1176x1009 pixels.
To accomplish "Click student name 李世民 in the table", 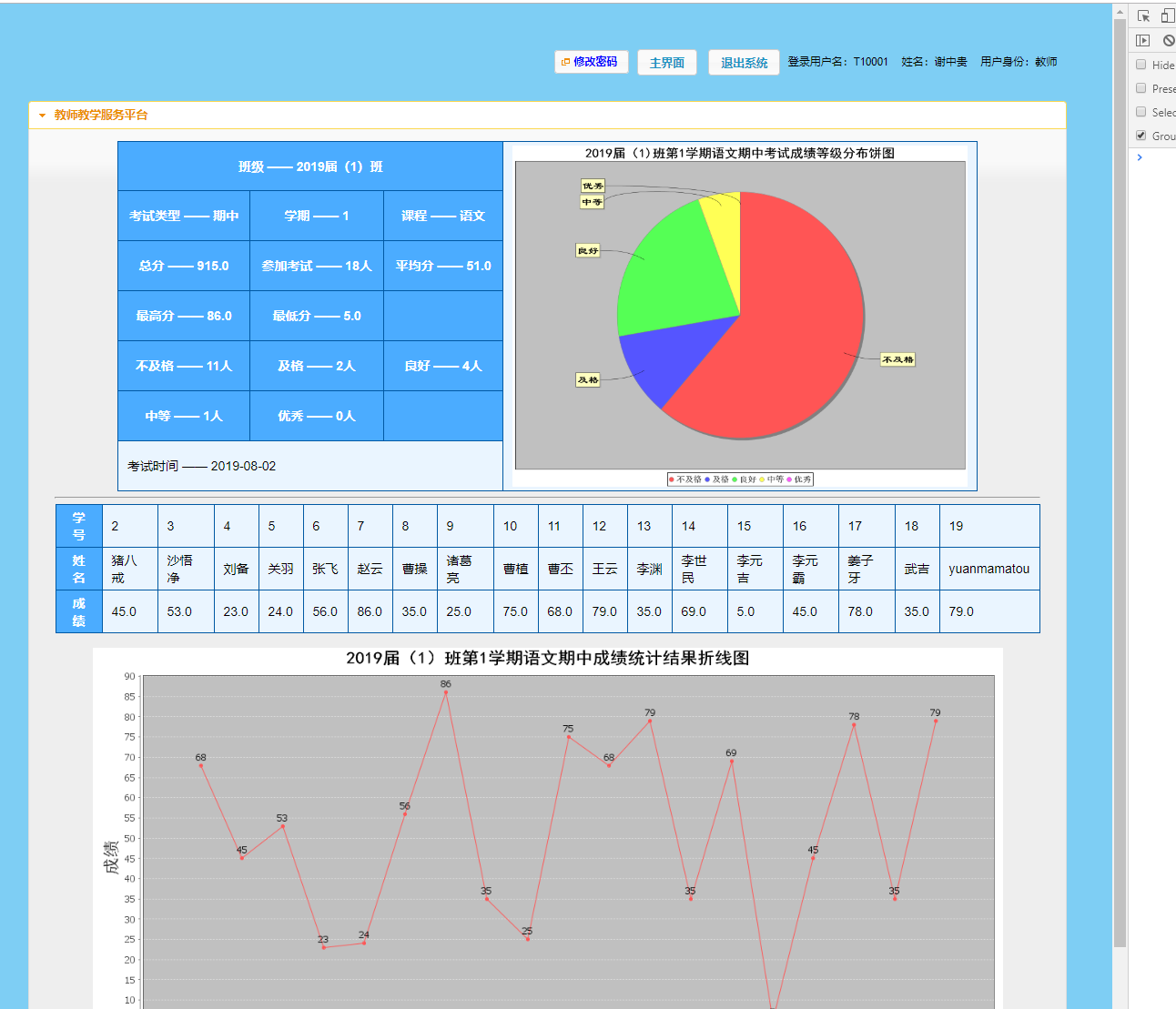I will point(694,569).
